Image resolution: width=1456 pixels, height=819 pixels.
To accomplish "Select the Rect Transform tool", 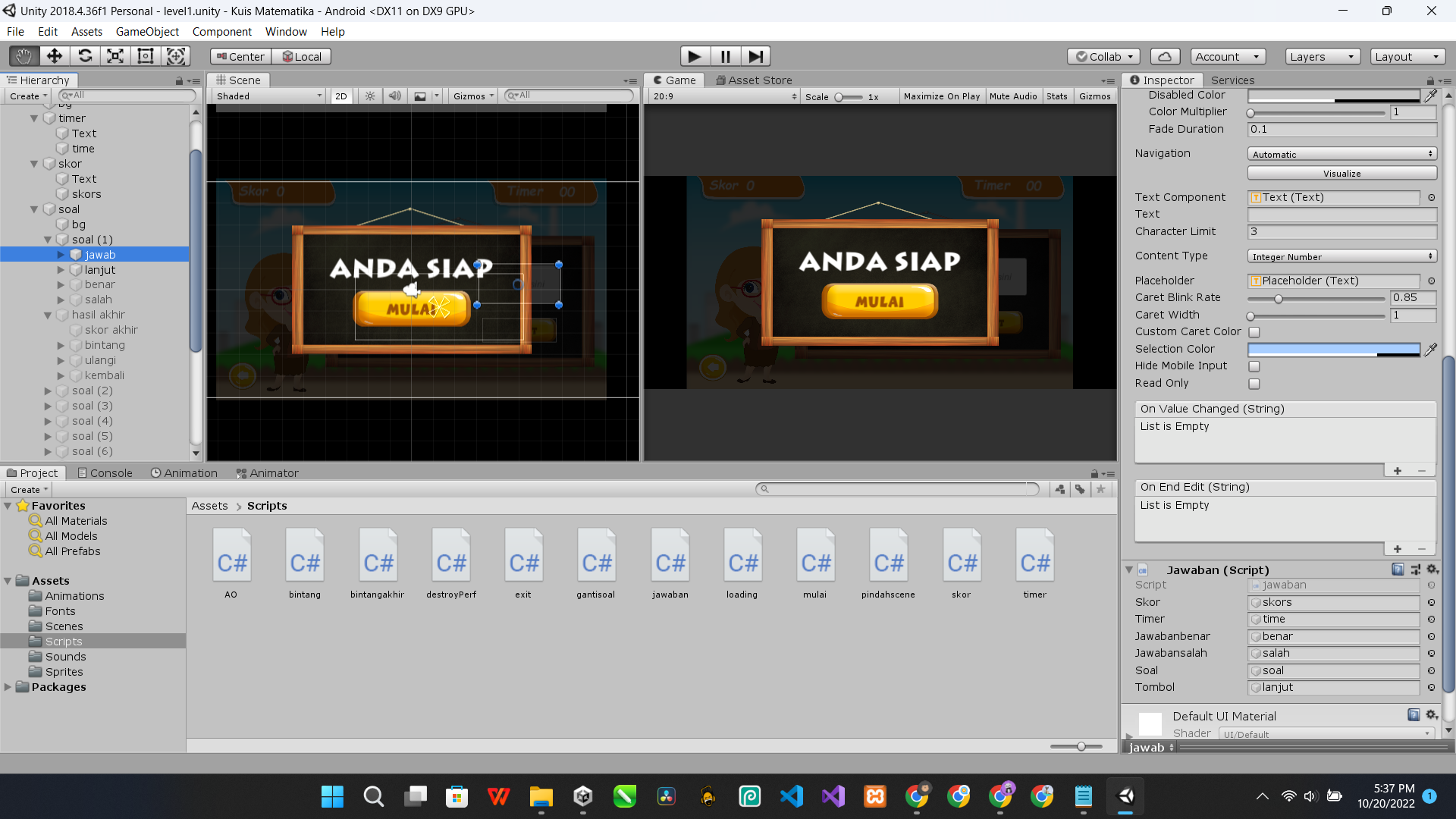I will pyautogui.click(x=145, y=56).
